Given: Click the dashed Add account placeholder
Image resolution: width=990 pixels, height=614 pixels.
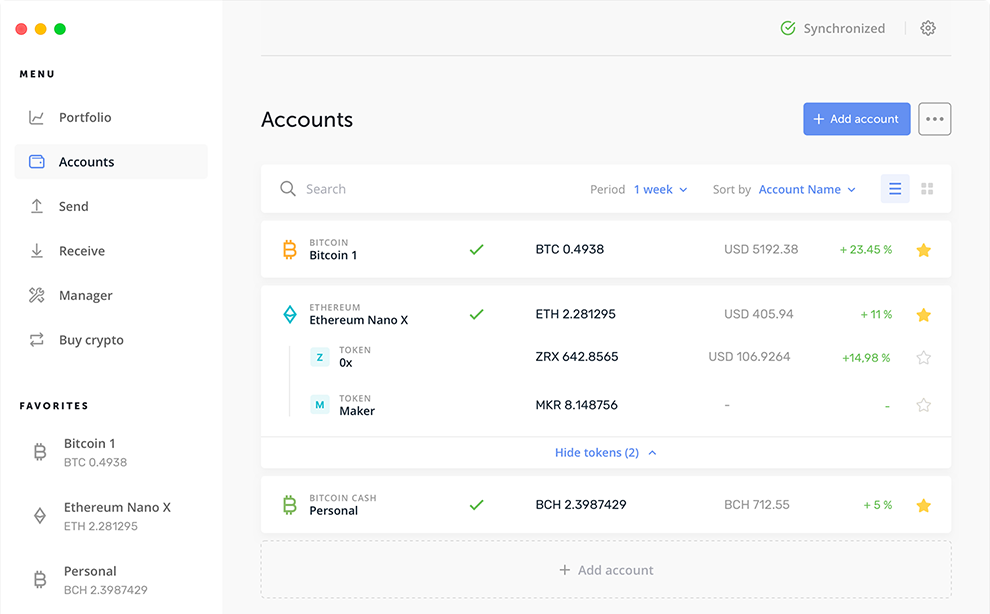Looking at the screenshot, I should [606, 570].
